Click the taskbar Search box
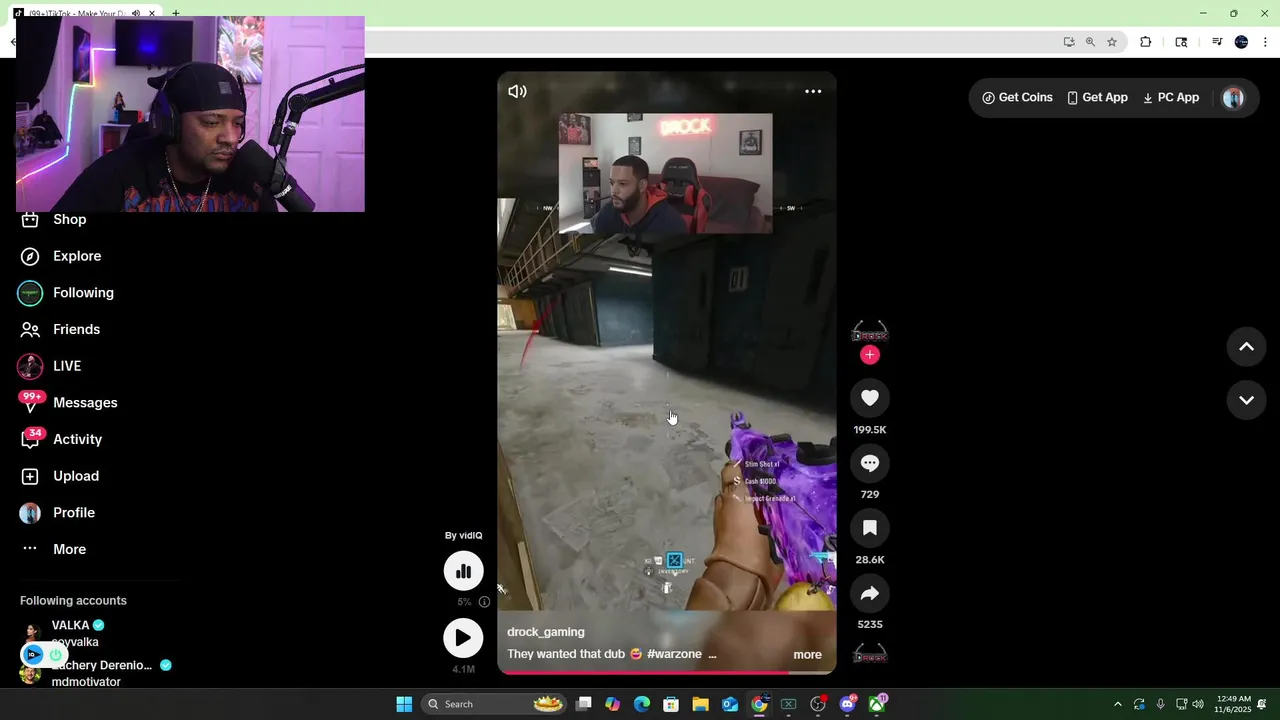Screen dimensions: 1280x720 494,704
